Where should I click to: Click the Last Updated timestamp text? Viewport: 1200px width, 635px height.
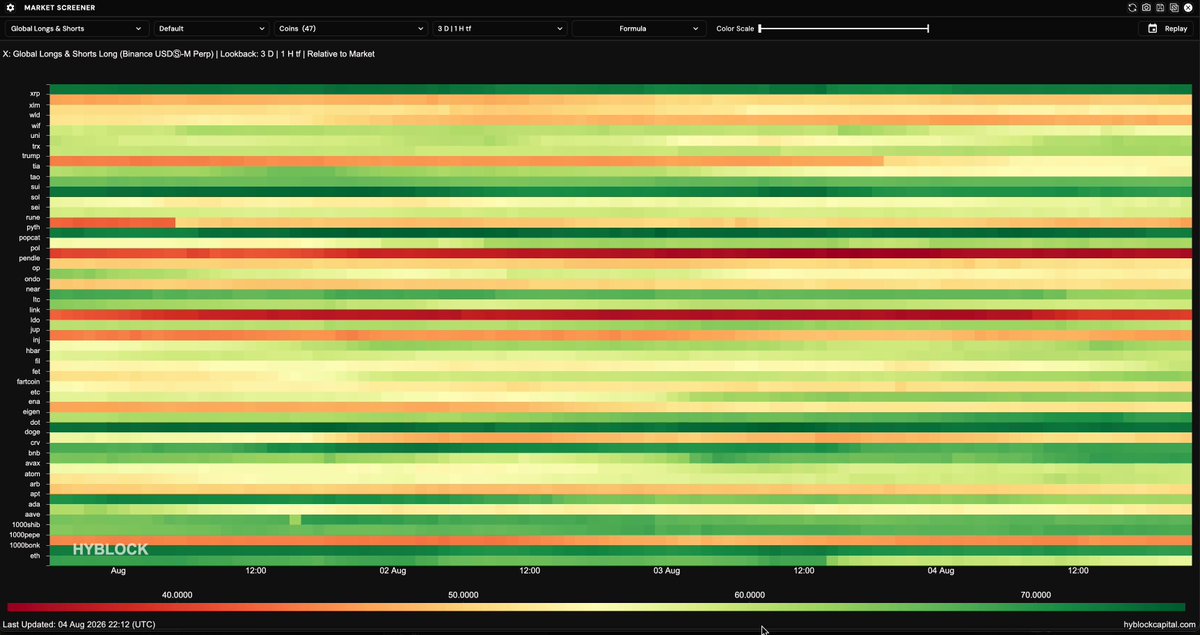pos(81,624)
